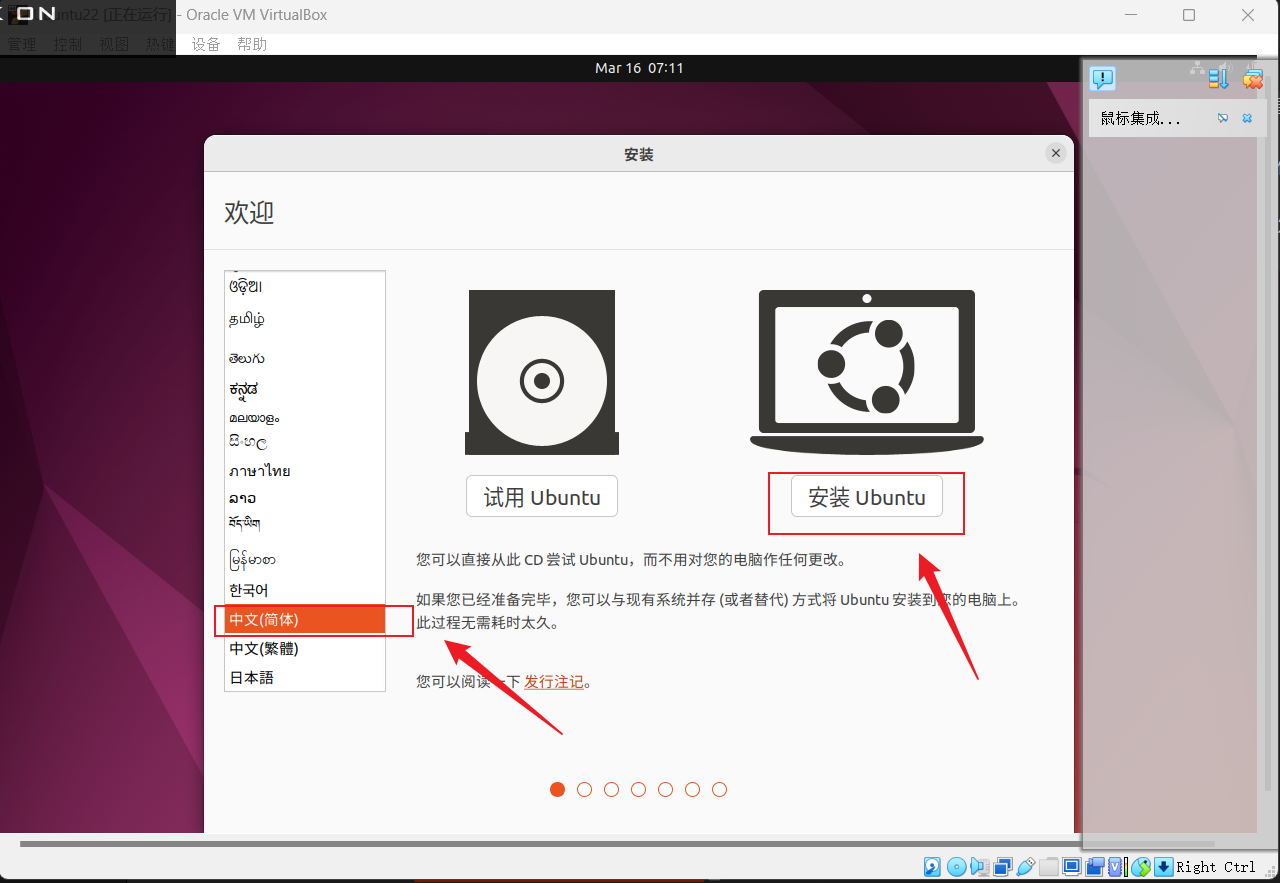Viewport: 1280px width, 883px height.
Task: Click the first filled progress dot
Action: [558, 789]
